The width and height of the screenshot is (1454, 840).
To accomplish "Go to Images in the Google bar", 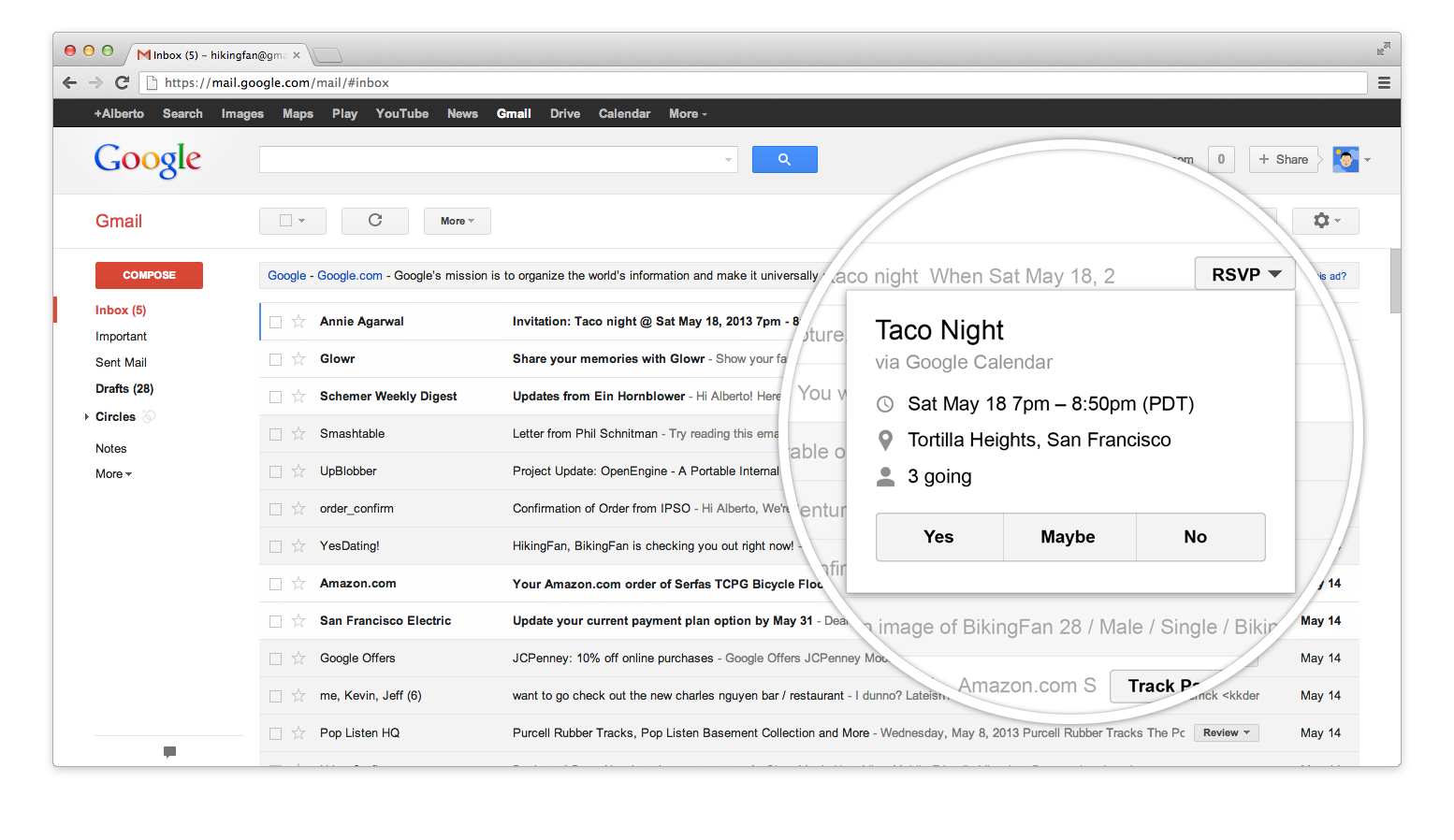I will coord(242,114).
